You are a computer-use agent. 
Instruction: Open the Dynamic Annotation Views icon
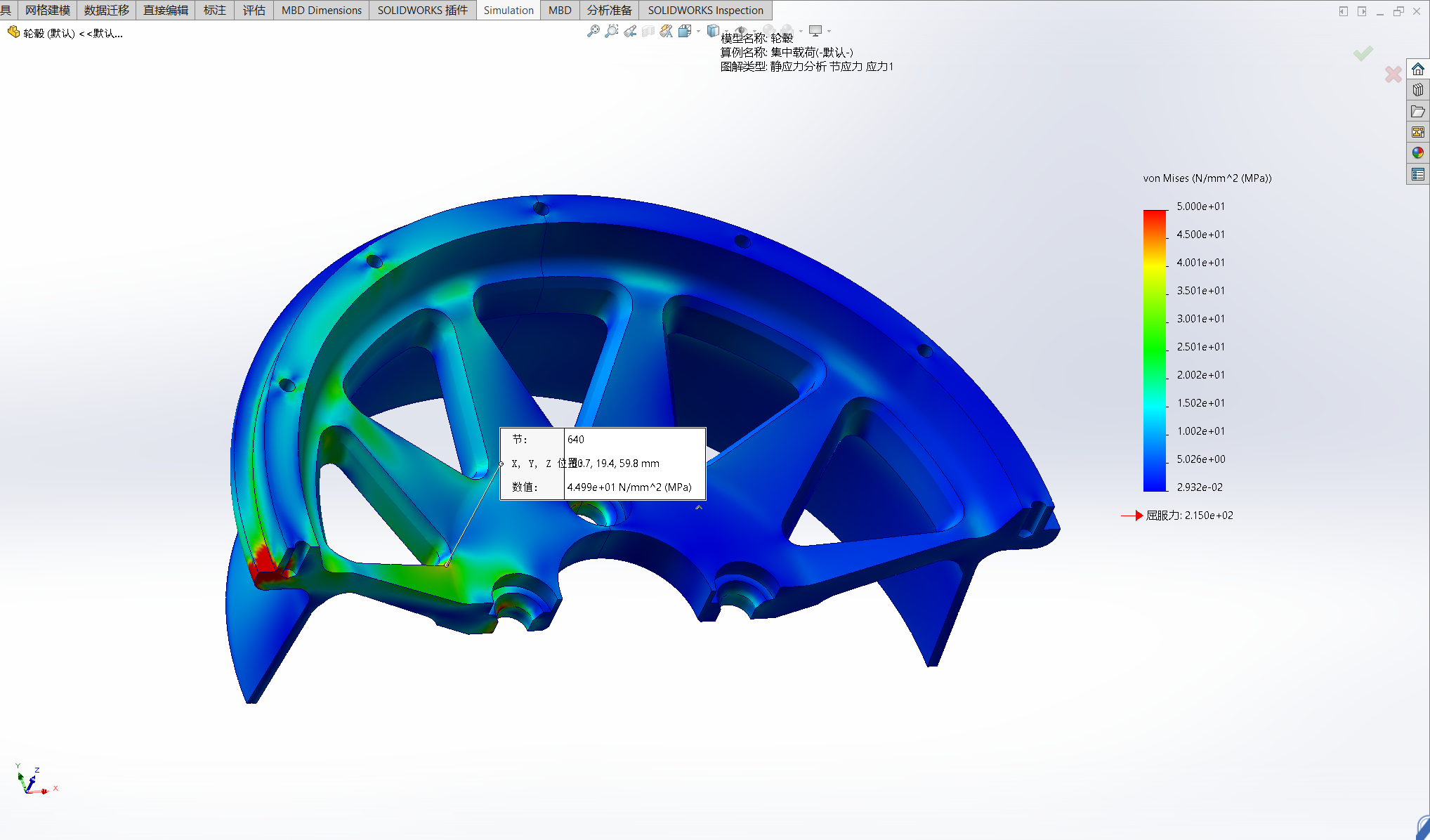666,31
